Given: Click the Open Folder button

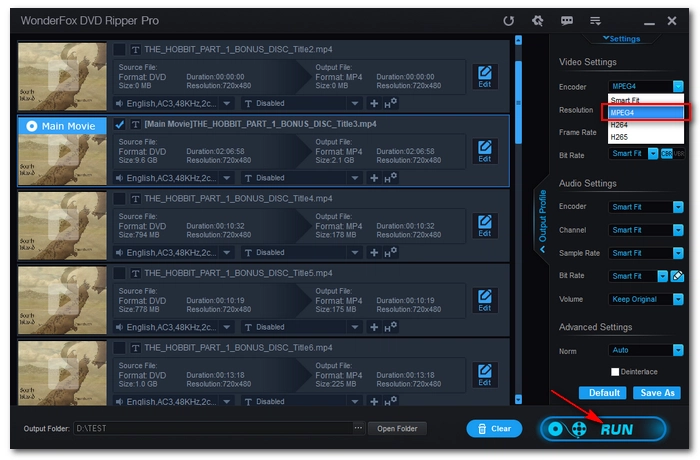Looking at the screenshot, I should click(x=397, y=429).
